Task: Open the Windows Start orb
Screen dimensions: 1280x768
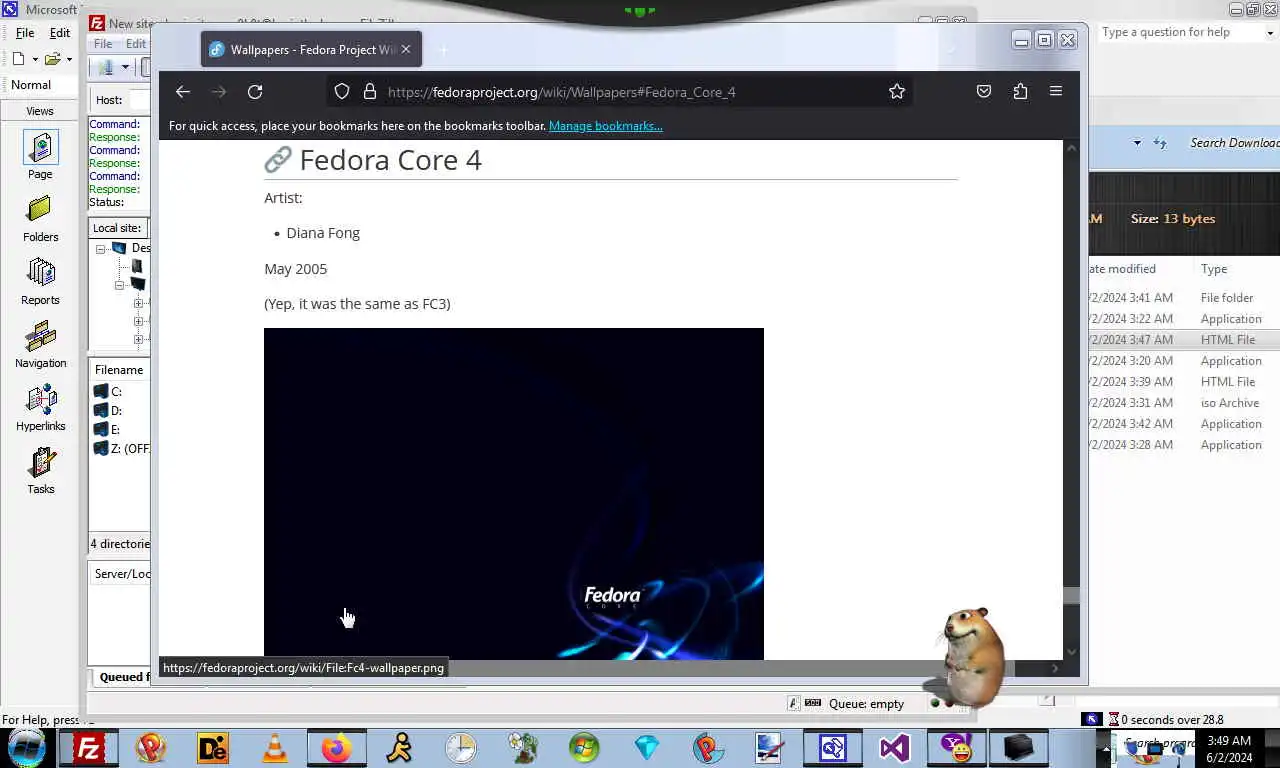Action: tap(26, 747)
